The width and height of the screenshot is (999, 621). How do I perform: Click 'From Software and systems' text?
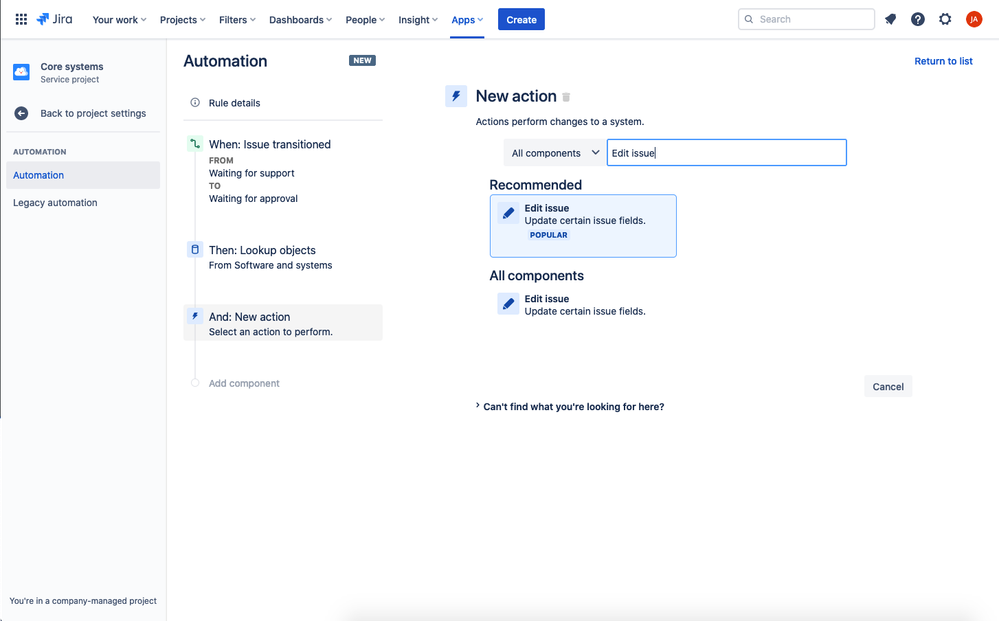coord(270,265)
